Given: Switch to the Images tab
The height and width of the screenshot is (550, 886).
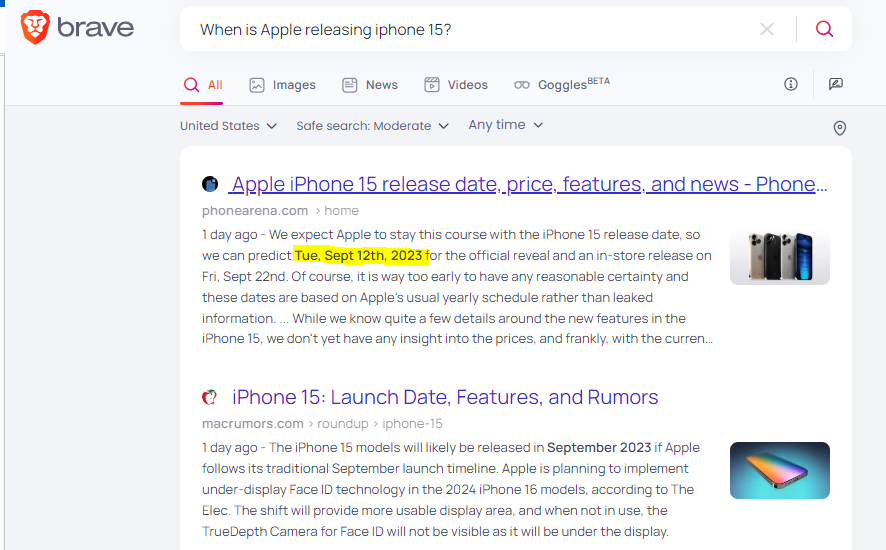Looking at the screenshot, I should 283,85.
